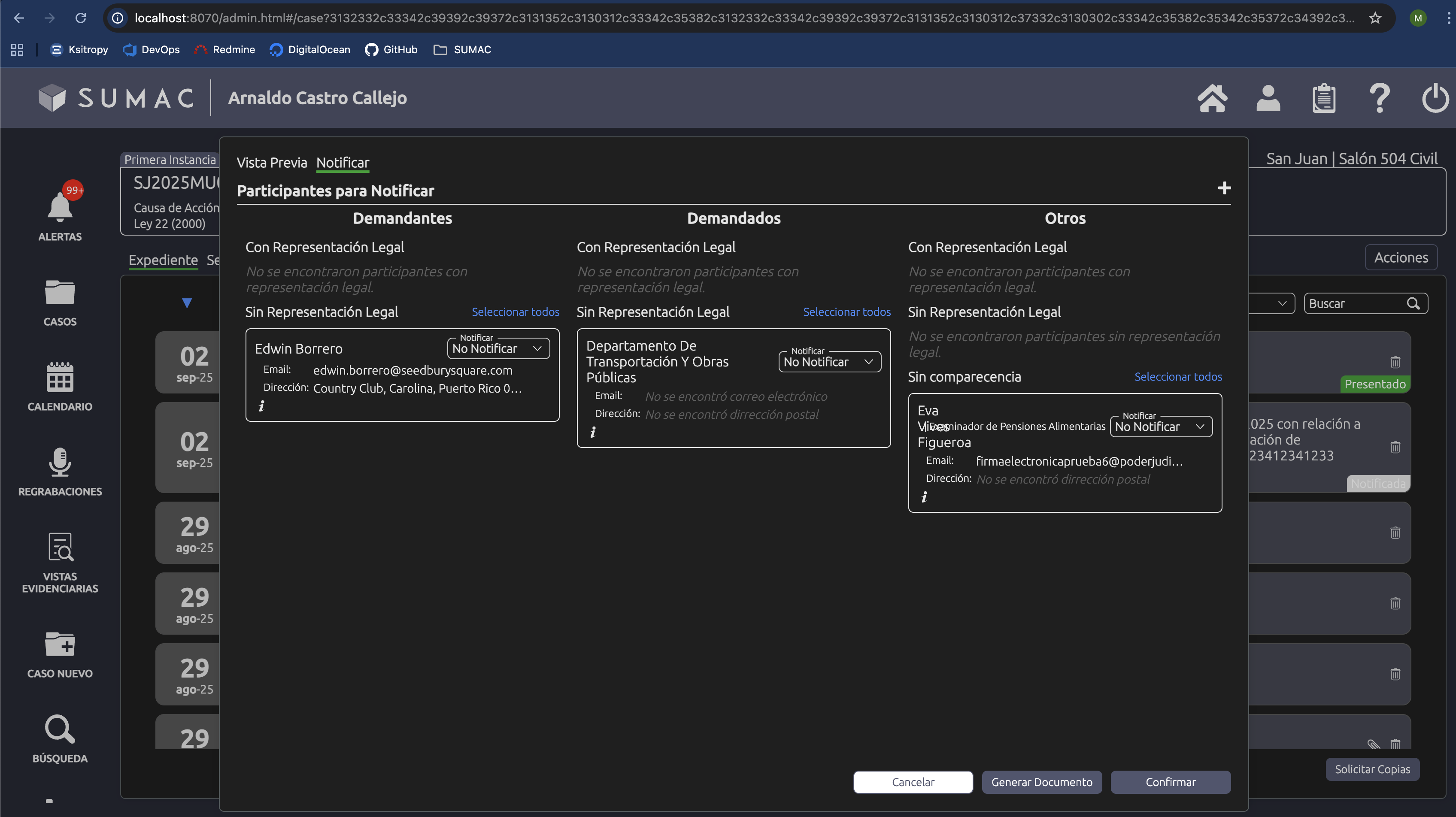Show info icon for Edwin Borrero
The image size is (1456, 817).
261,406
